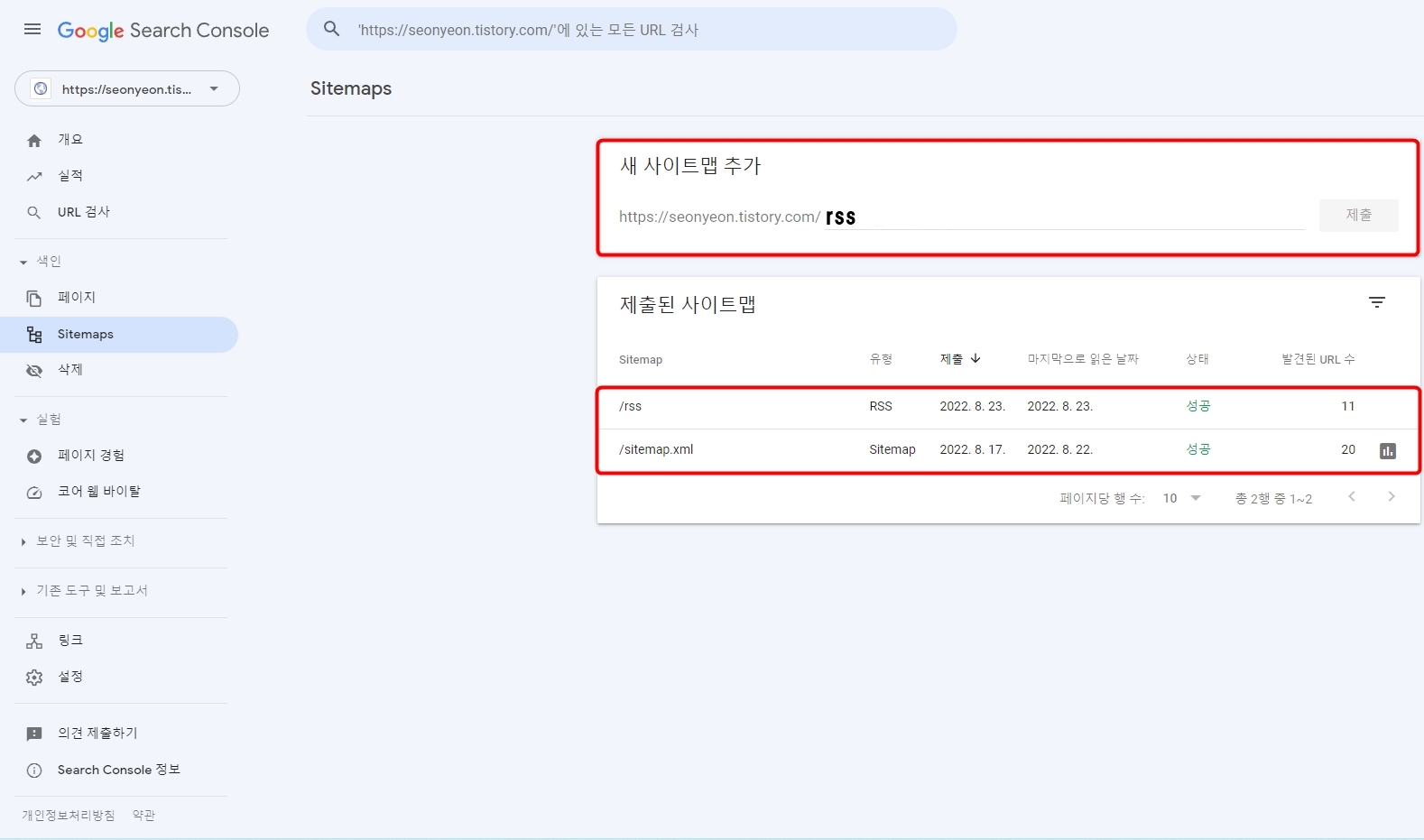Open the filter icon in 제출된 사이트맵

point(1377,302)
